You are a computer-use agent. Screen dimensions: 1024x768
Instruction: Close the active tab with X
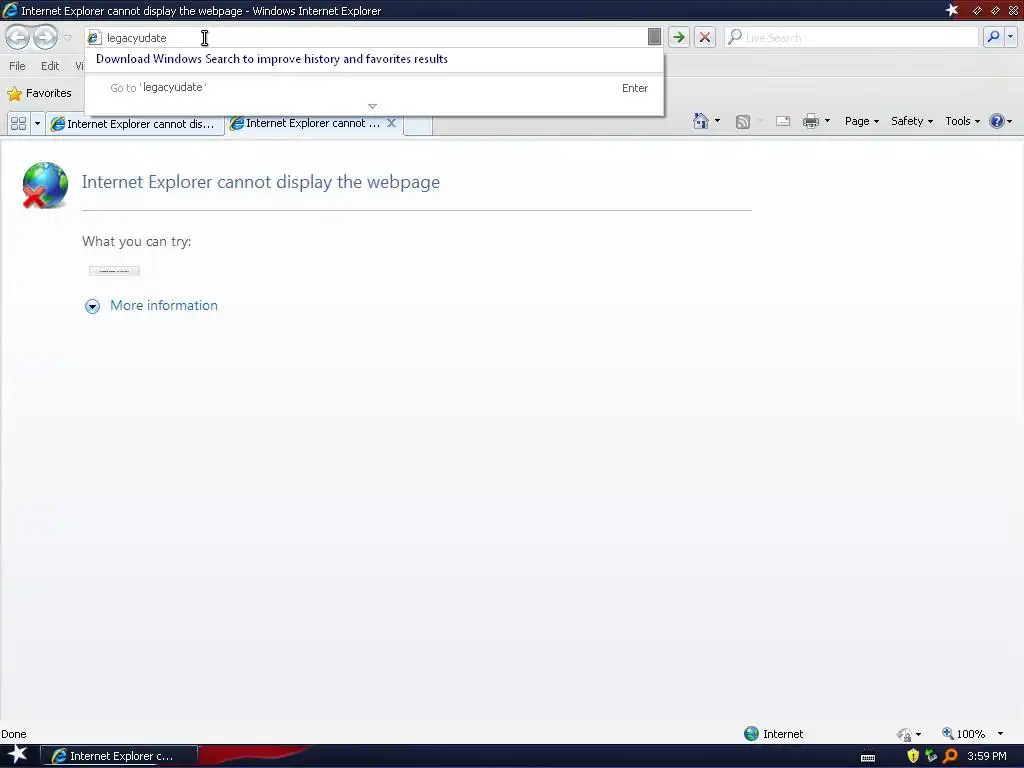(x=391, y=123)
